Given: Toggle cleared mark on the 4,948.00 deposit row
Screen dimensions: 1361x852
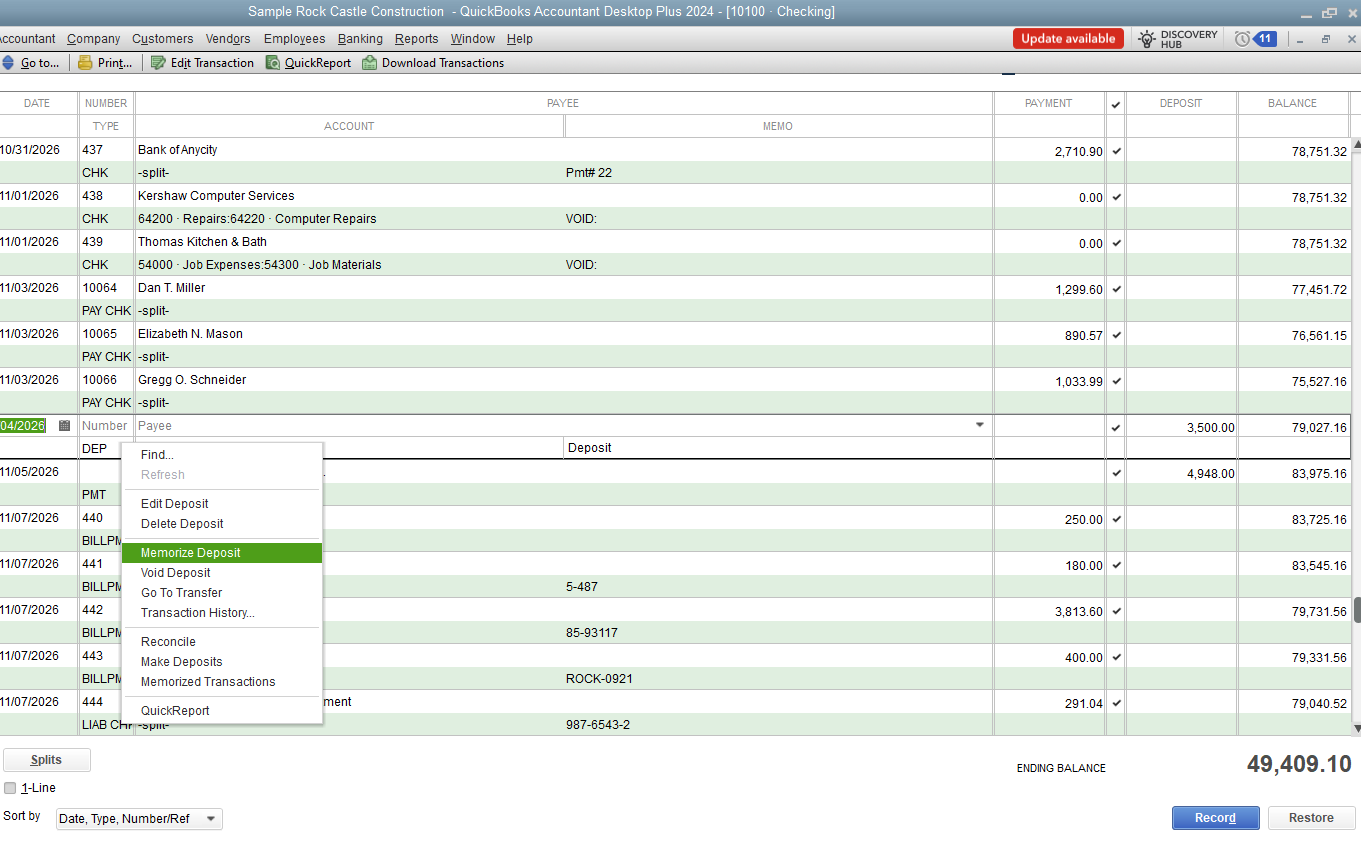Looking at the screenshot, I should pyautogui.click(x=1116, y=473).
